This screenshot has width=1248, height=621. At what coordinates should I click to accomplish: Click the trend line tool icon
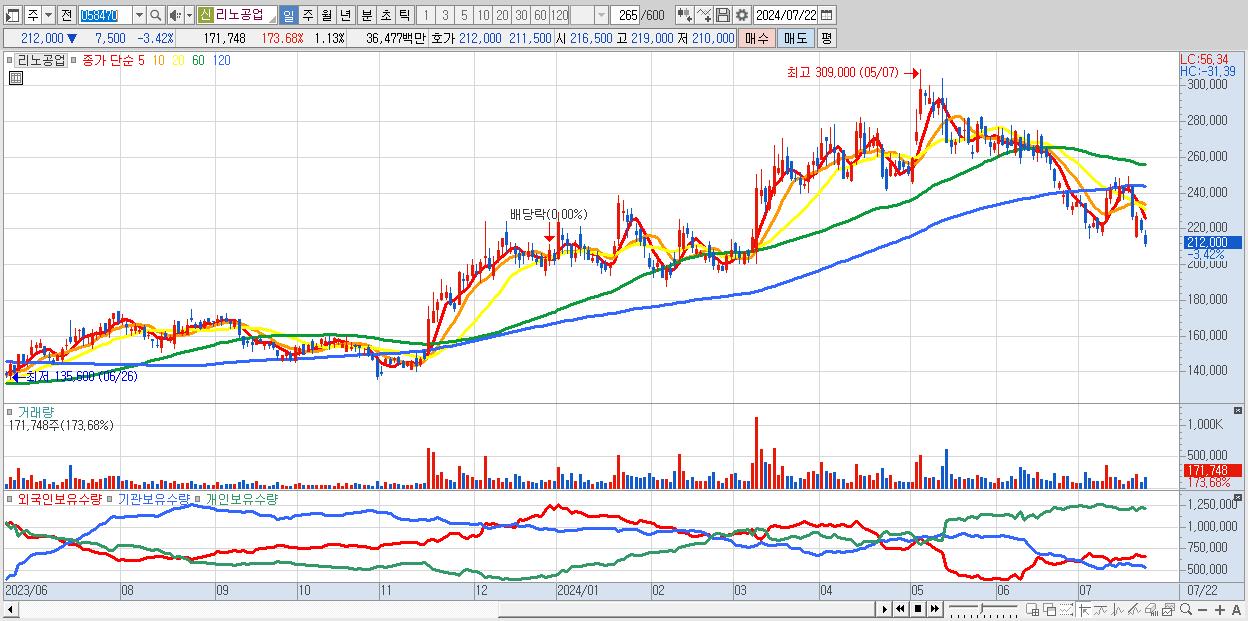(x=1133, y=609)
